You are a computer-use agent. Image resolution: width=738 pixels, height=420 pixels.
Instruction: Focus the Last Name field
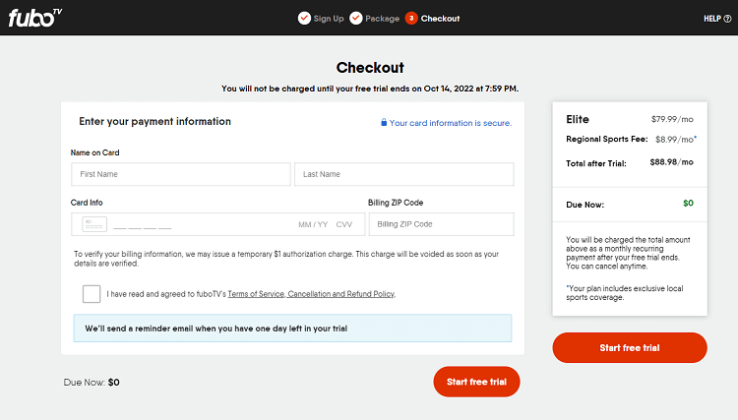tap(404, 174)
